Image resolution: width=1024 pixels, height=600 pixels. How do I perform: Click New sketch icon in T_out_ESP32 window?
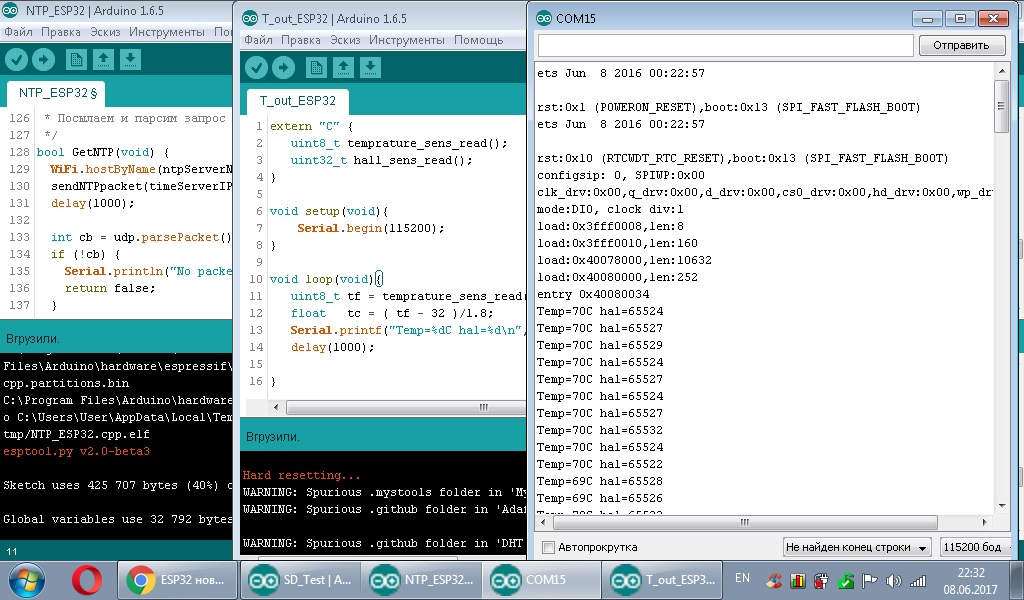pyautogui.click(x=317, y=67)
